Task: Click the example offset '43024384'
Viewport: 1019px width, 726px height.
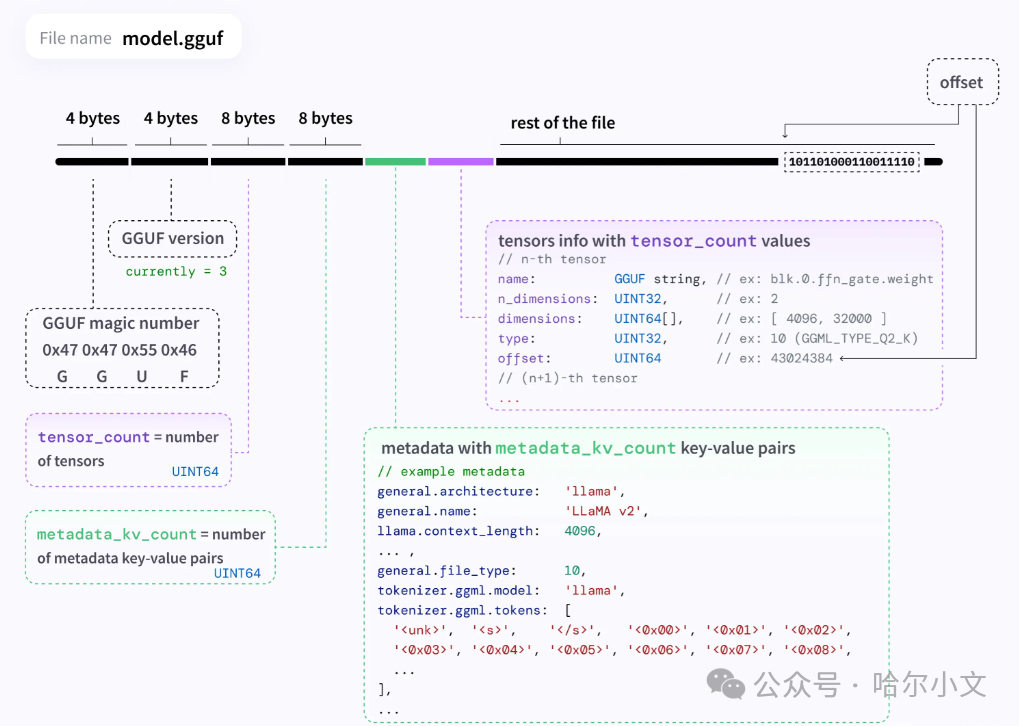Action: tap(801, 358)
